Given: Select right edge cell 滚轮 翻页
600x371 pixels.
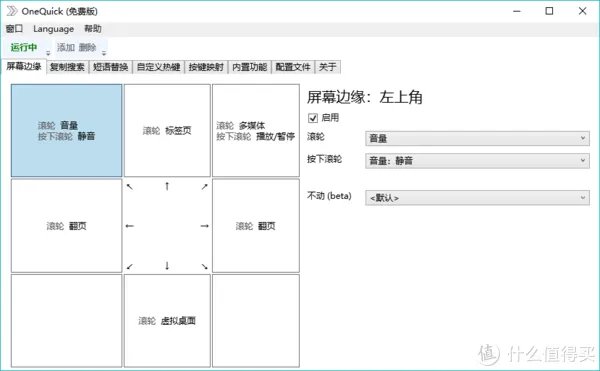Looking at the screenshot, I should (x=256, y=226).
